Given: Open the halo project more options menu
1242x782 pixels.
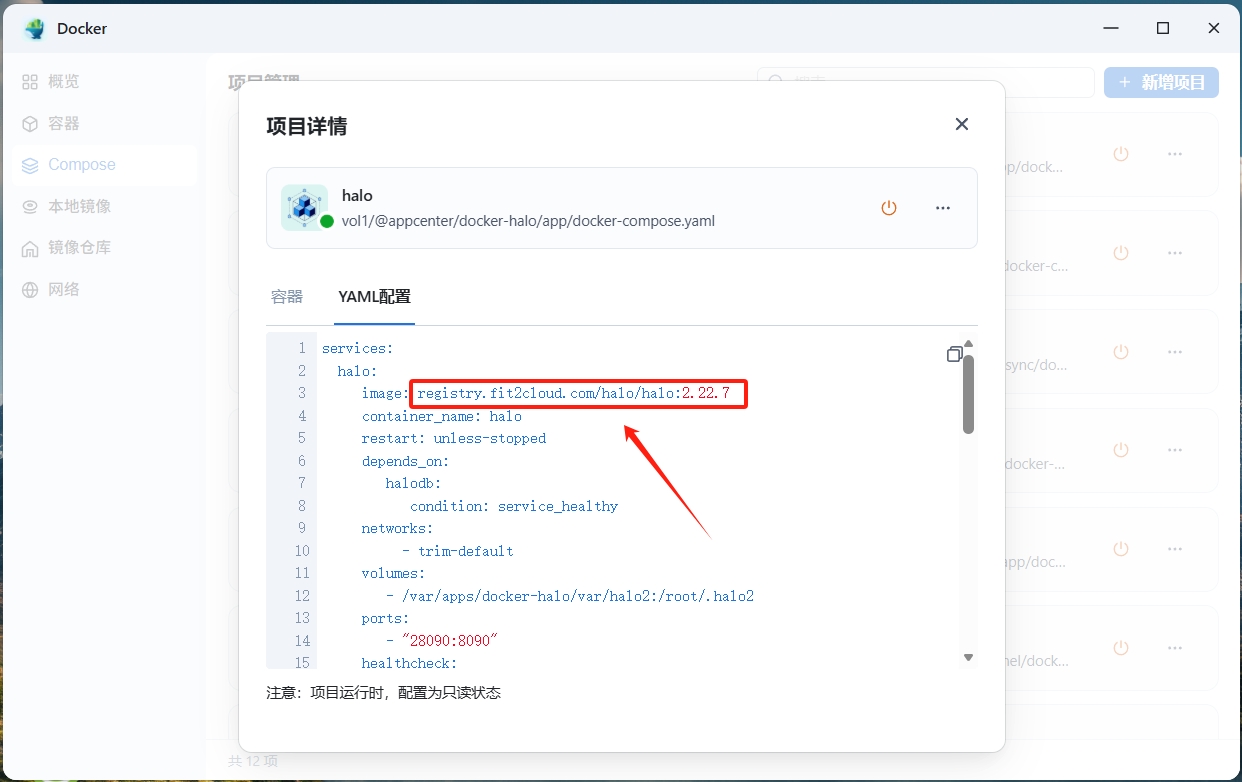Looking at the screenshot, I should 942,208.
